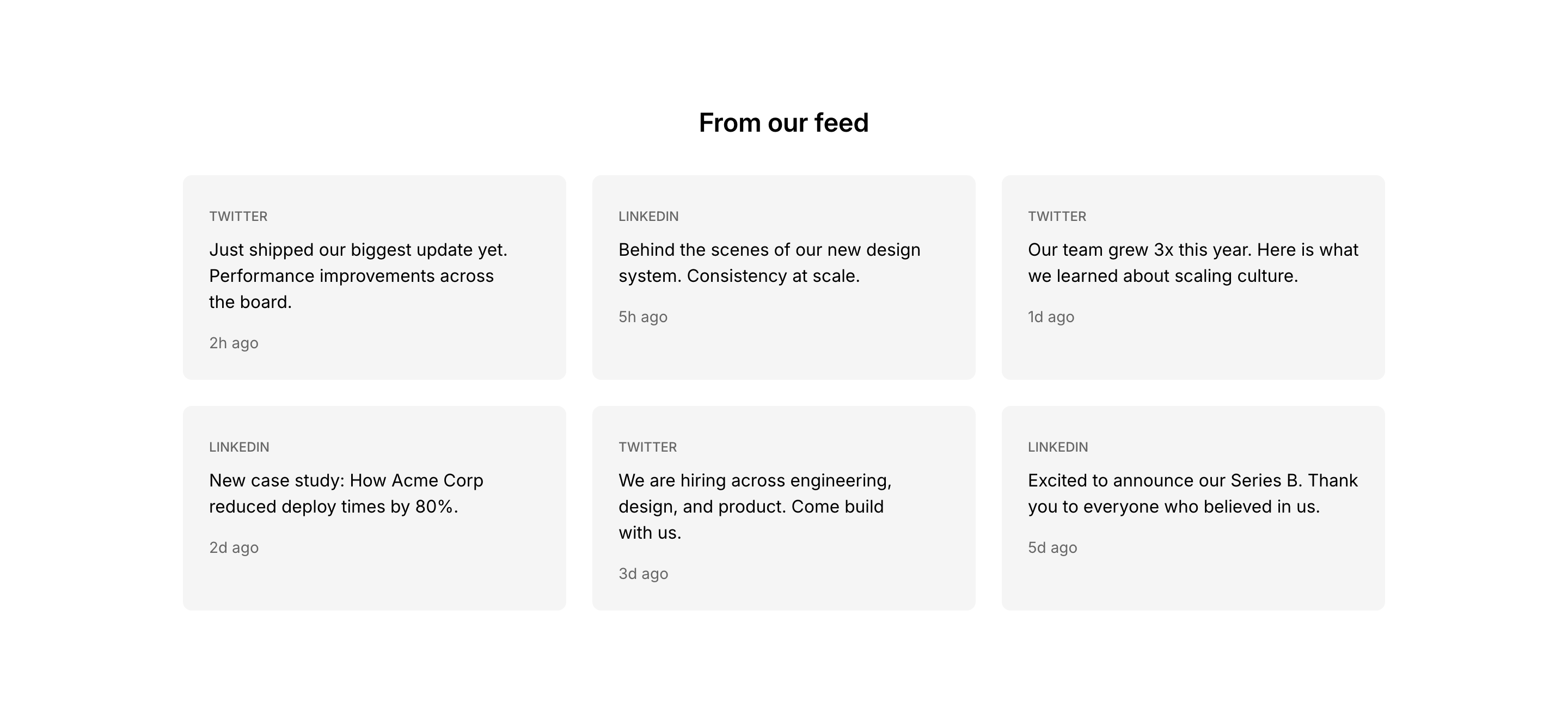Click the "3d ago" timestamp

pyautogui.click(x=644, y=574)
